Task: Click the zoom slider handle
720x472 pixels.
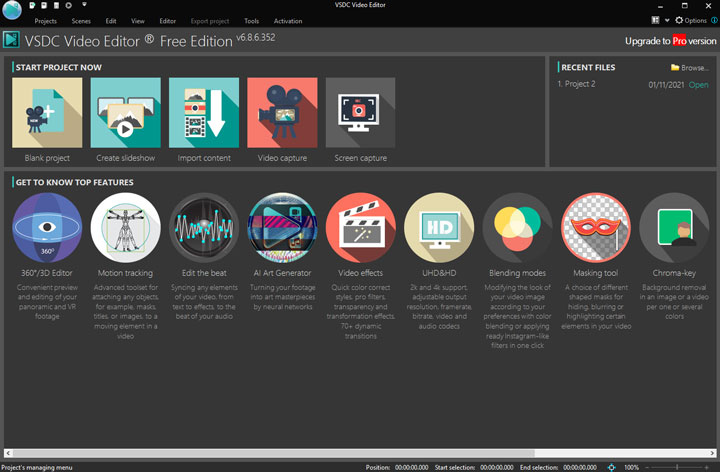Action: 677,467
